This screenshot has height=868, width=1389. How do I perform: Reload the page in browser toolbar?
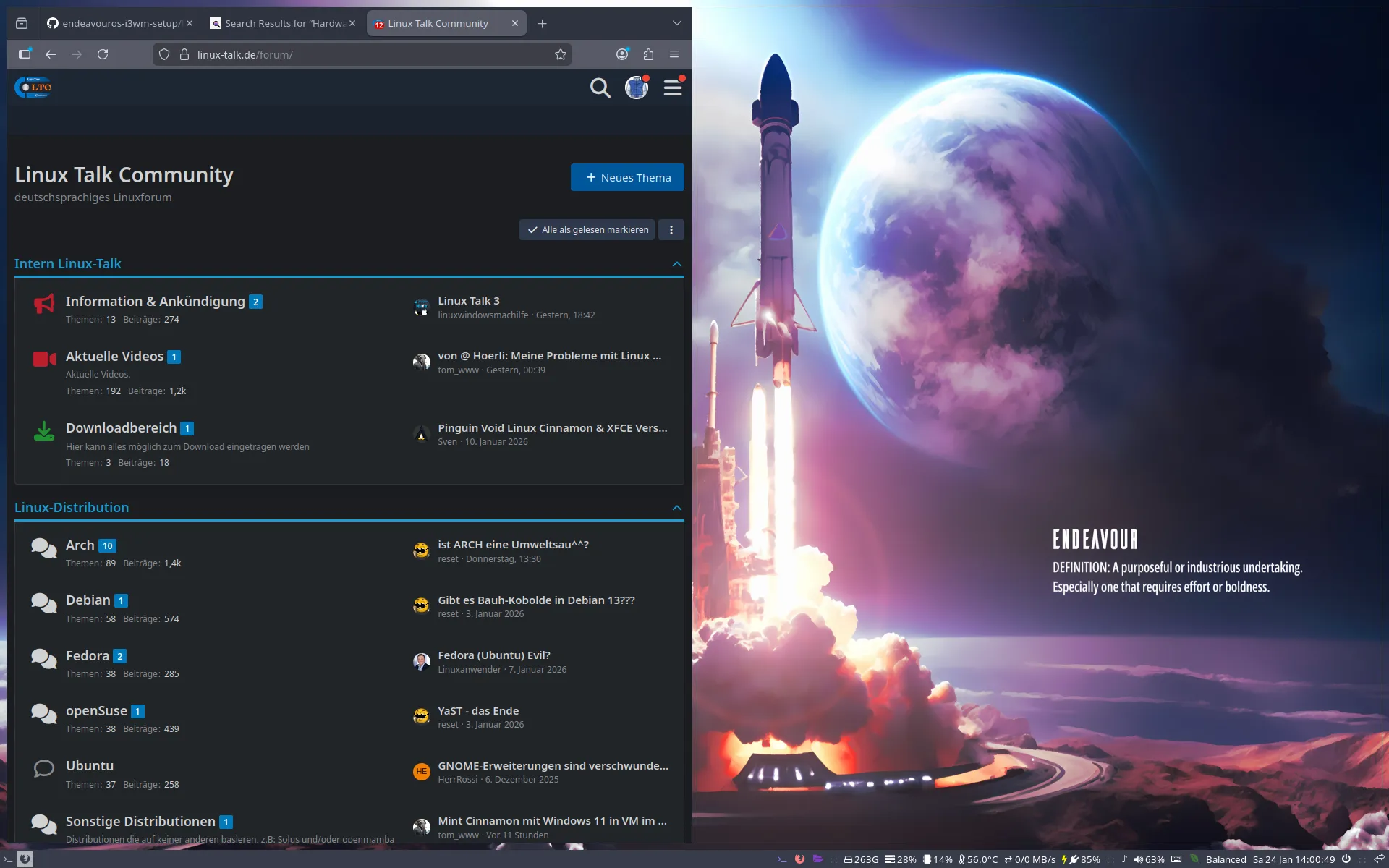click(103, 55)
